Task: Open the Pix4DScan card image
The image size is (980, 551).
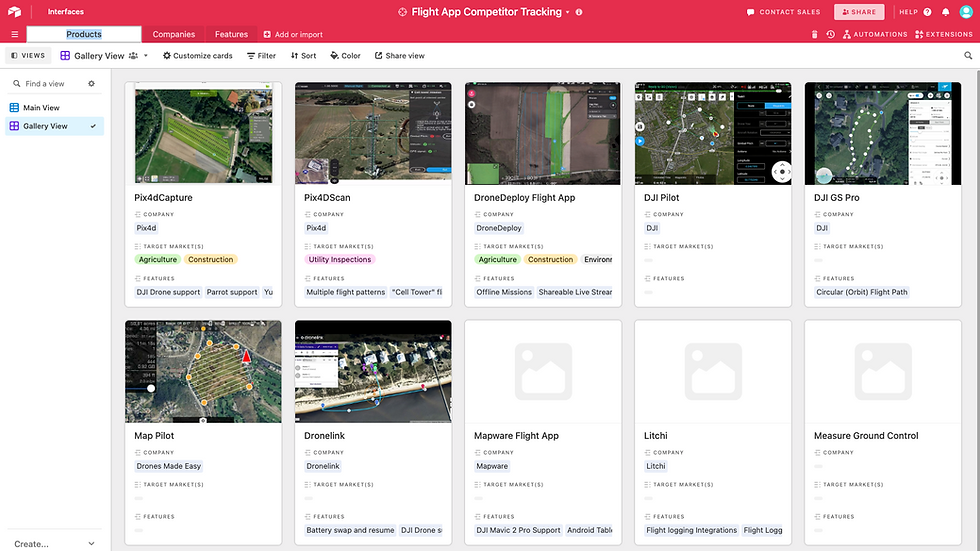Action: pyautogui.click(x=373, y=133)
